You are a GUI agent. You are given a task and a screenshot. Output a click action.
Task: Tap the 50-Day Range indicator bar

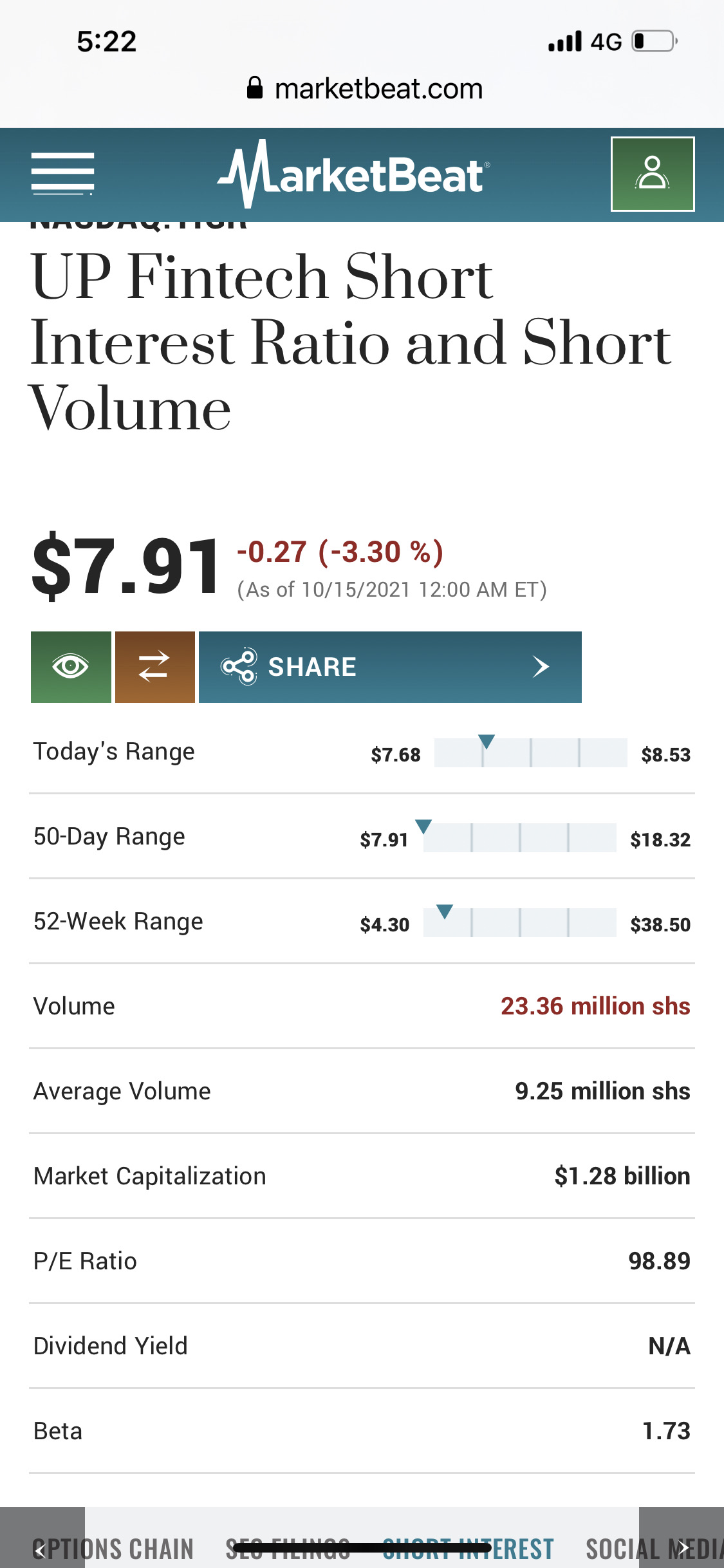tap(519, 837)
